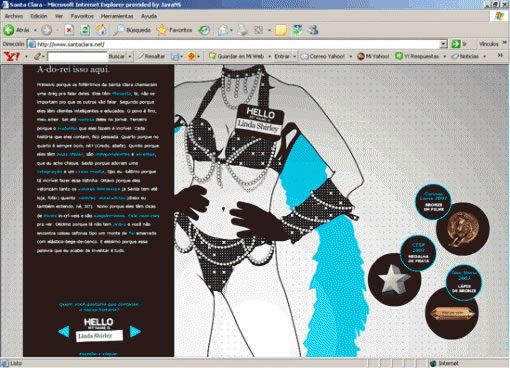
Task: Click the right cyan arrow beside name tag
Action: [x=135, y=331]
